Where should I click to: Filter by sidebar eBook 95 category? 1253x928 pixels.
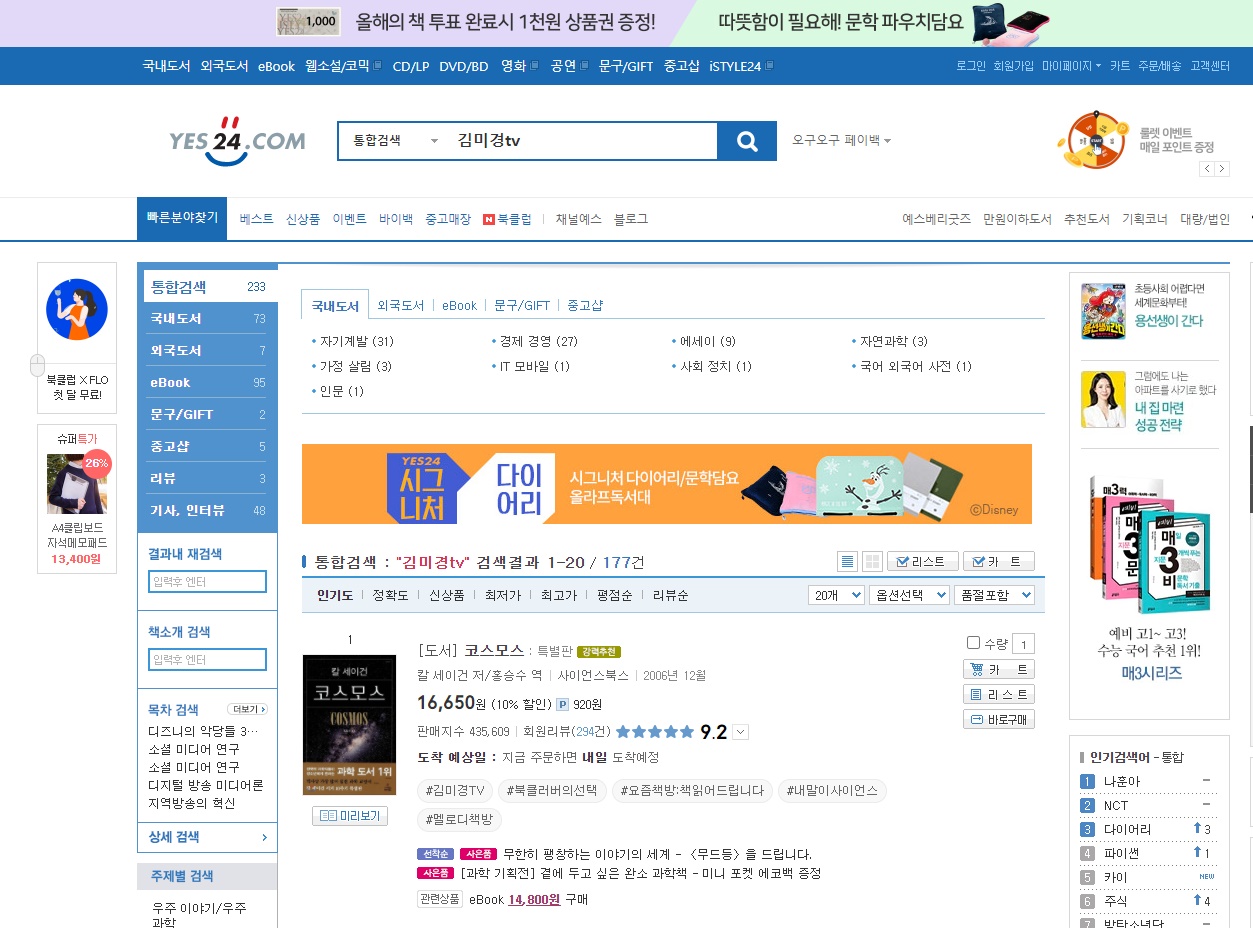pyautogui.click(x=207, y=382)
